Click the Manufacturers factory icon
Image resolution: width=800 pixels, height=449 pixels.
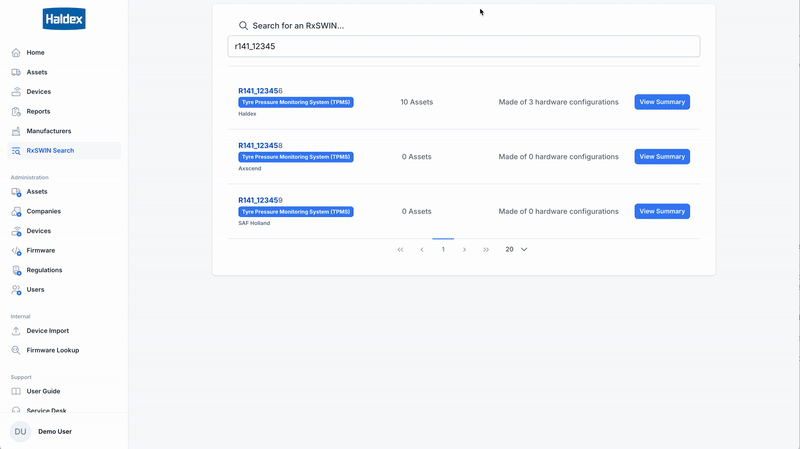[16, 131]
